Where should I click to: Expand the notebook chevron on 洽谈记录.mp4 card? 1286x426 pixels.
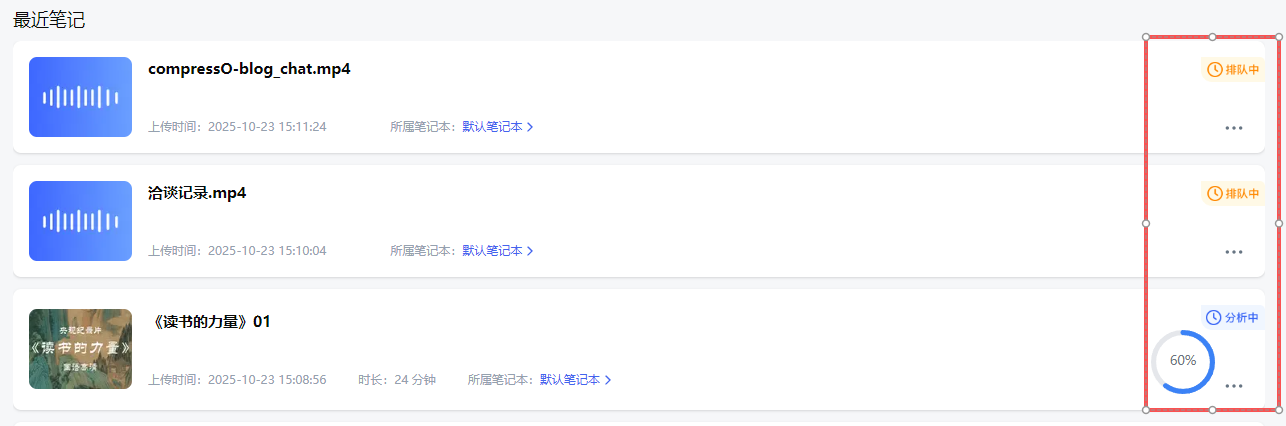tap(530, 251)
